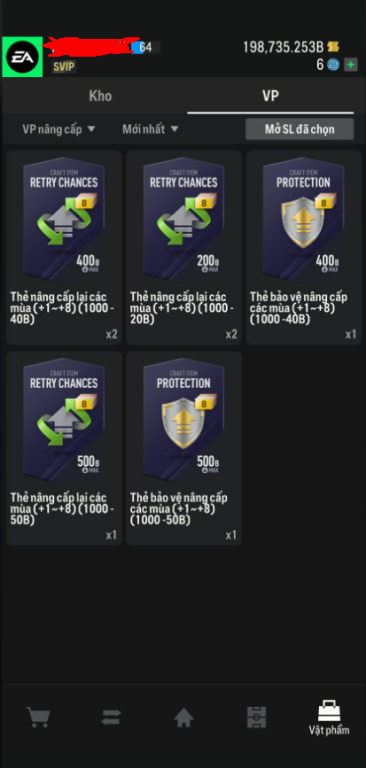Tap the blue MC points coin icon
This screenshot has width=366, height=768.
(x=334, y=65)
